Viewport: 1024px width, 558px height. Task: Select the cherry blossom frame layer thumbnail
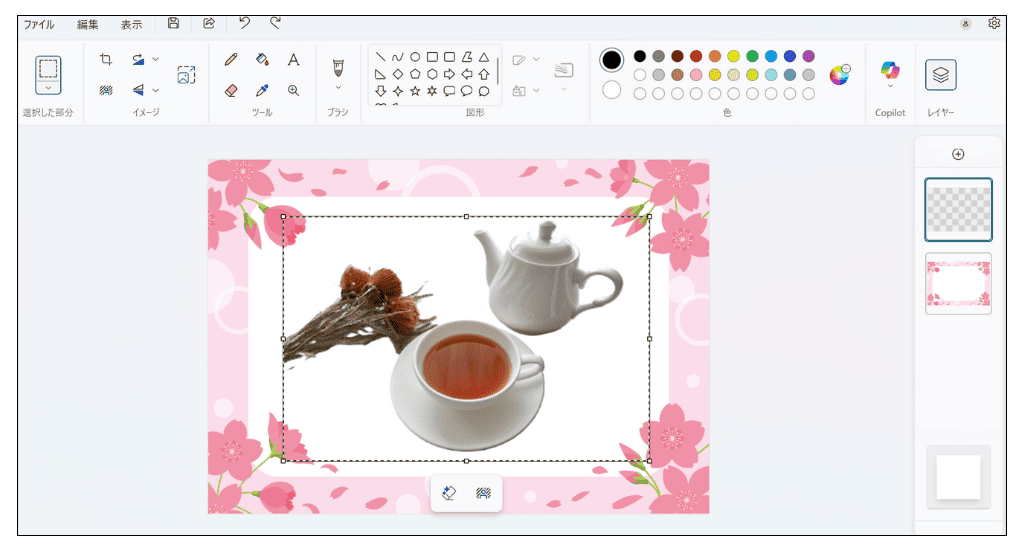tap(958, 284)
